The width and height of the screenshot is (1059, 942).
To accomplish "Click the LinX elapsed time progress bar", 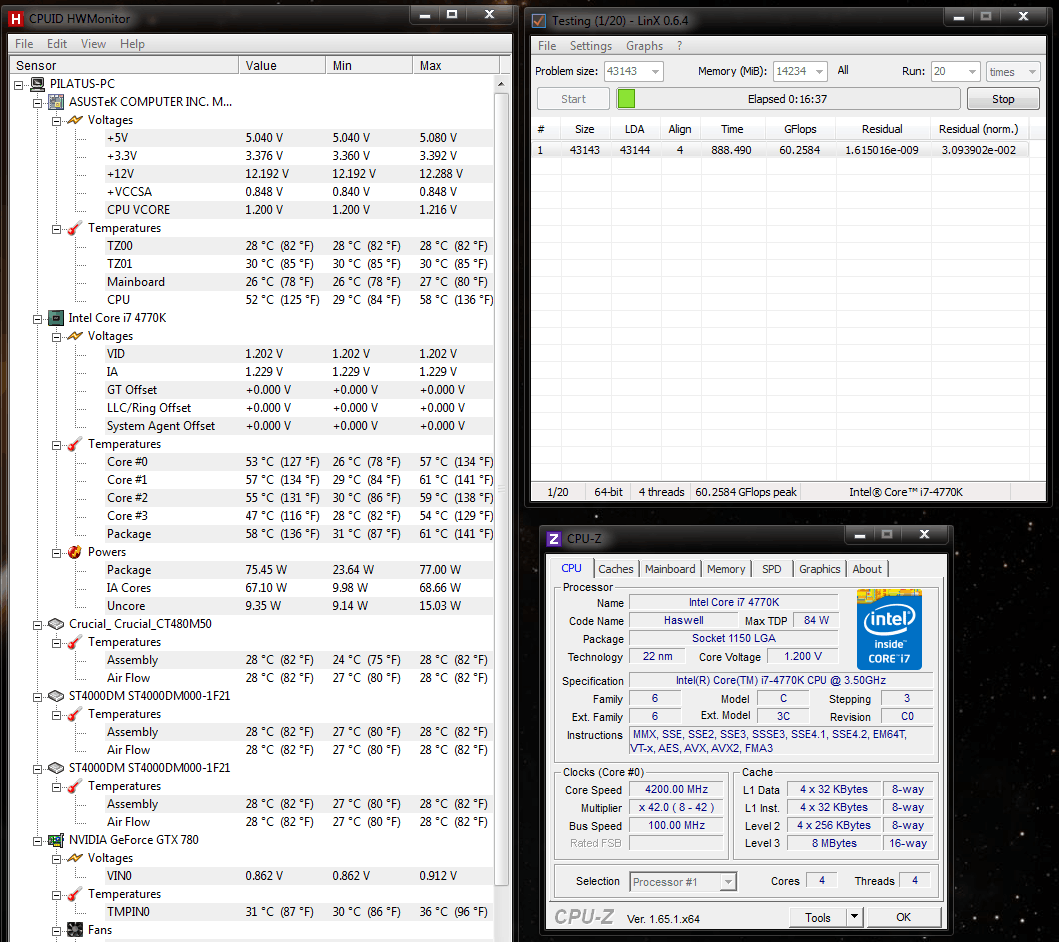I will tap(787, 99).
